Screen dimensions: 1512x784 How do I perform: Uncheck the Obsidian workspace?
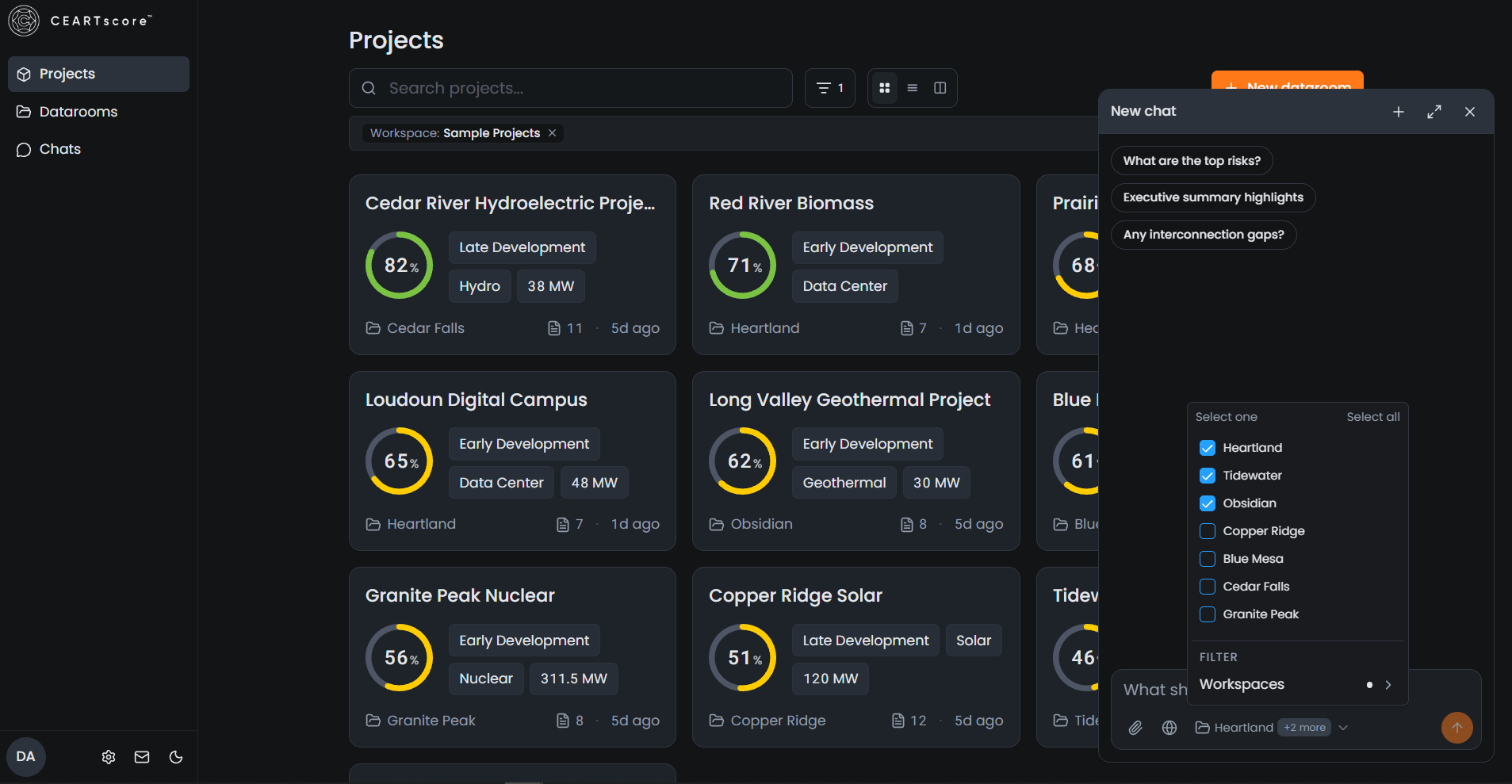(1208, 503)
